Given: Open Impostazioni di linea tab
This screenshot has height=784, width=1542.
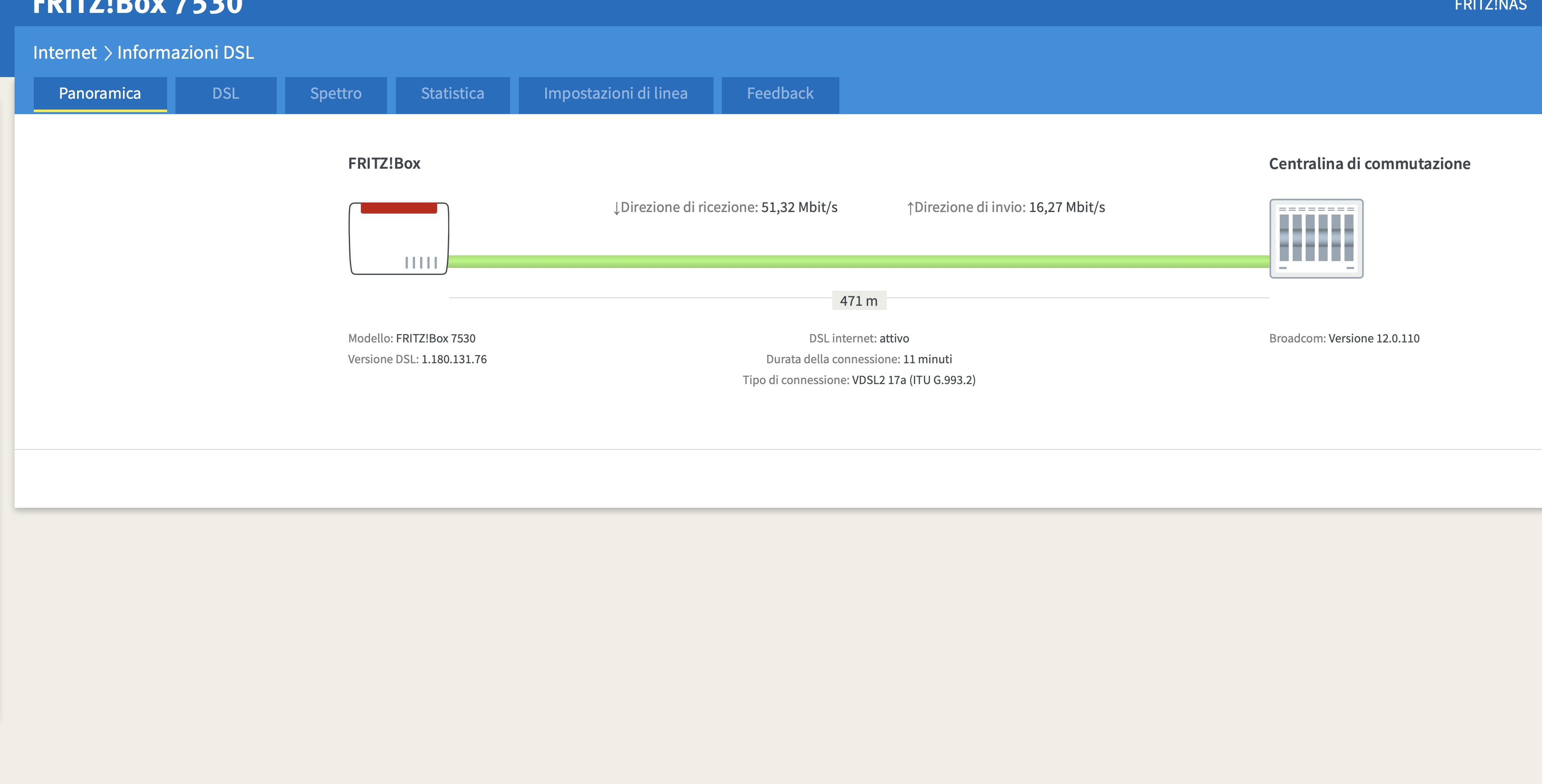Looking at the screenshot, I should (x=616, y=94).
